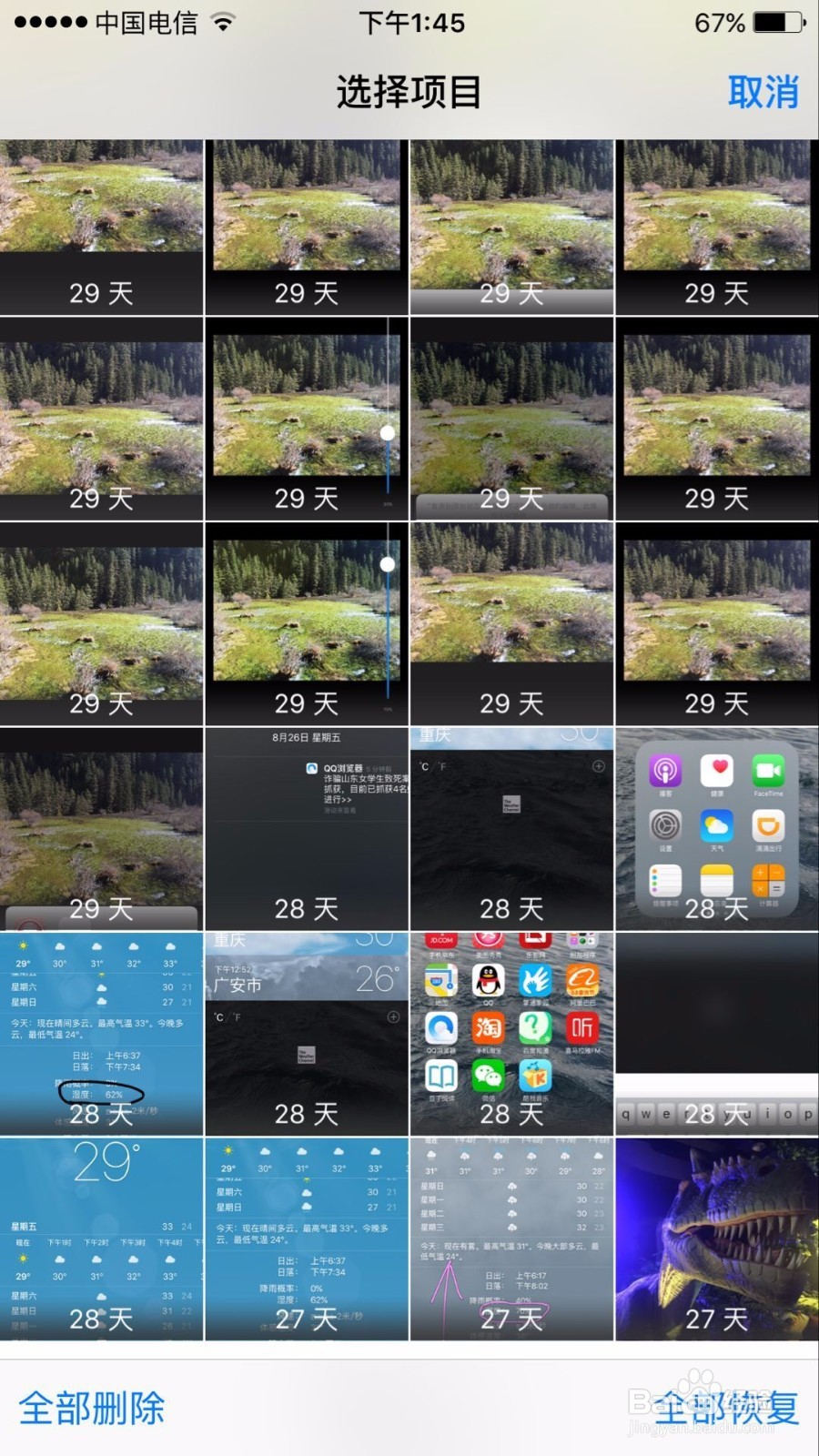
Task: Tap the 下午1:45 clock
Action: coord(411,22)
